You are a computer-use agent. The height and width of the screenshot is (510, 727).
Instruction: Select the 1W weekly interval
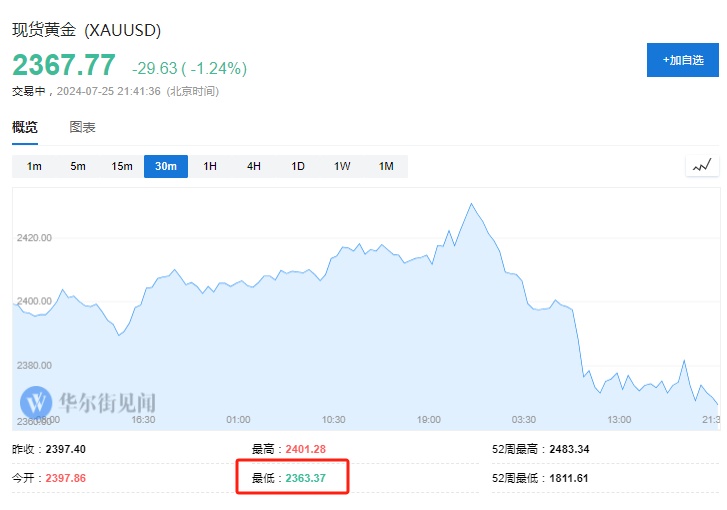[342, 166]
